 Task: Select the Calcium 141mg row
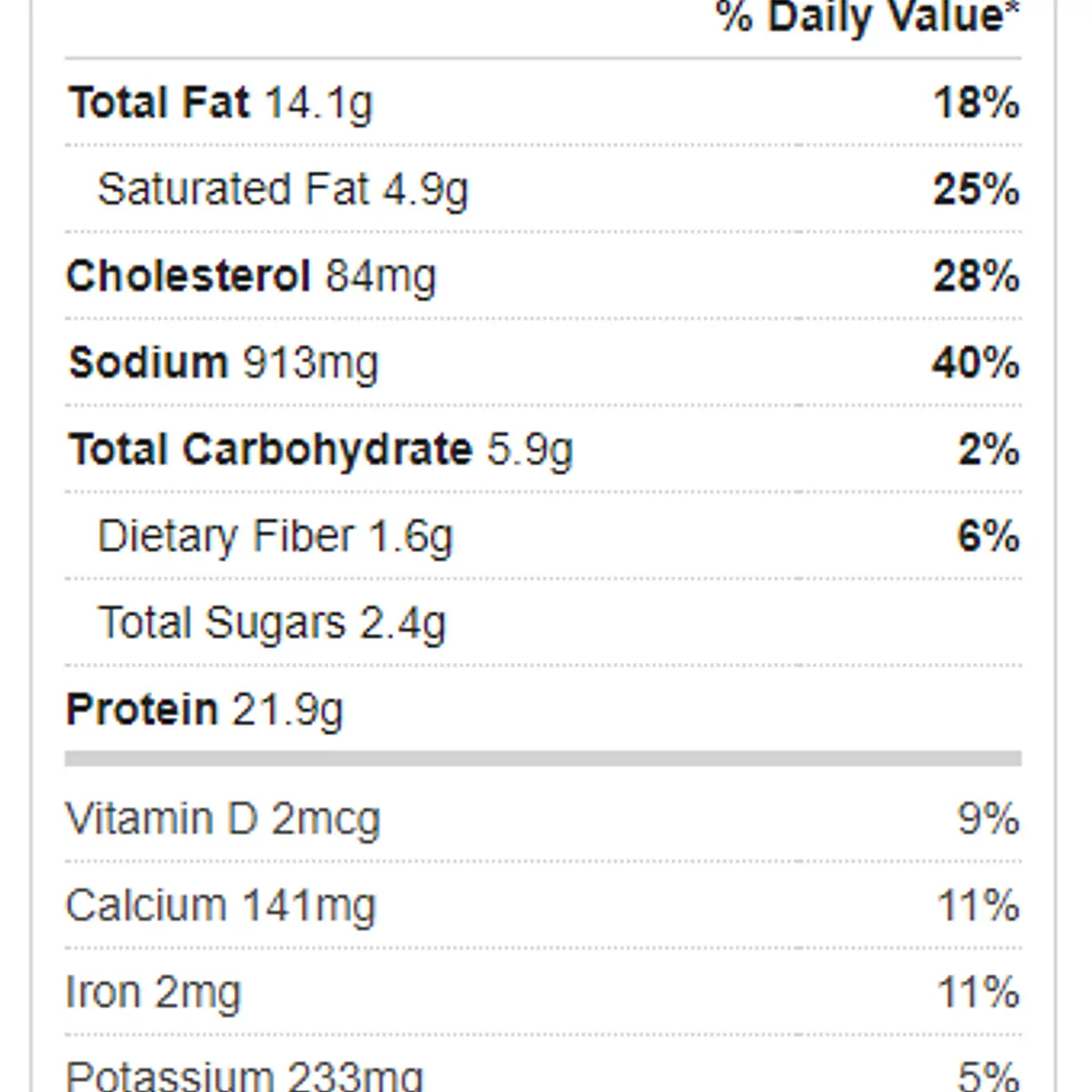(x=543, y=906)
